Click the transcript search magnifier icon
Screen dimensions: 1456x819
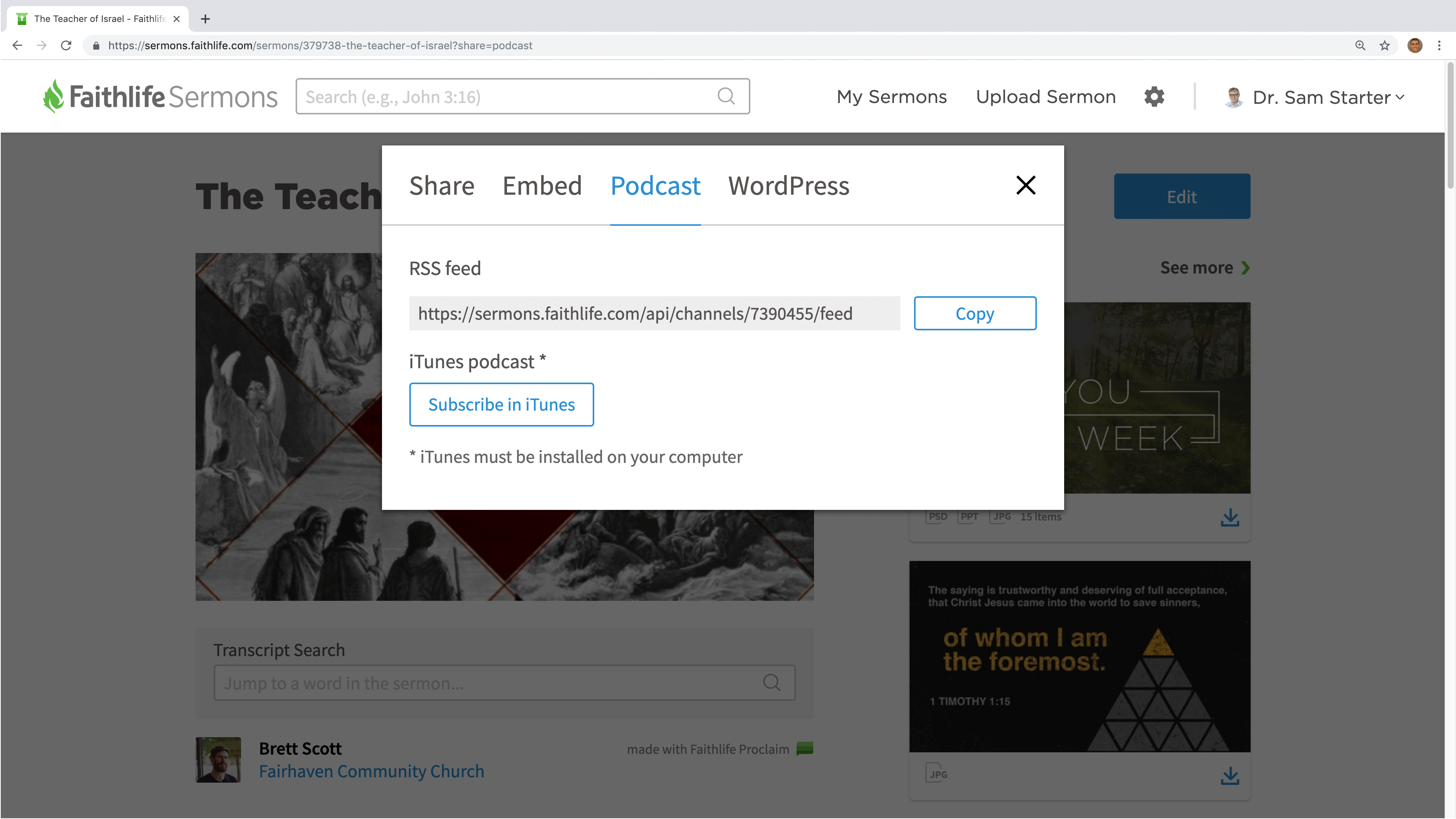coord(772,683)
